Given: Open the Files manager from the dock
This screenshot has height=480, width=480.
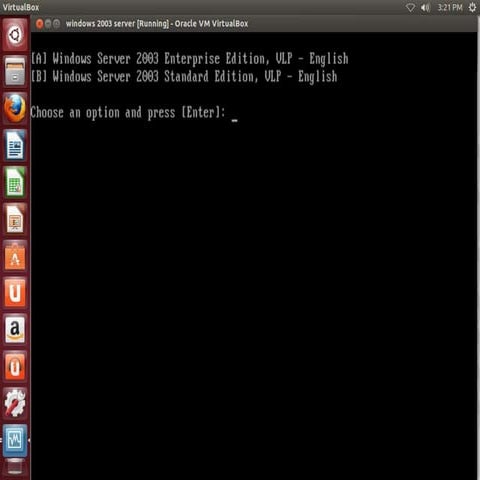Looking at the screenshot, I should [x=15, y=71].
